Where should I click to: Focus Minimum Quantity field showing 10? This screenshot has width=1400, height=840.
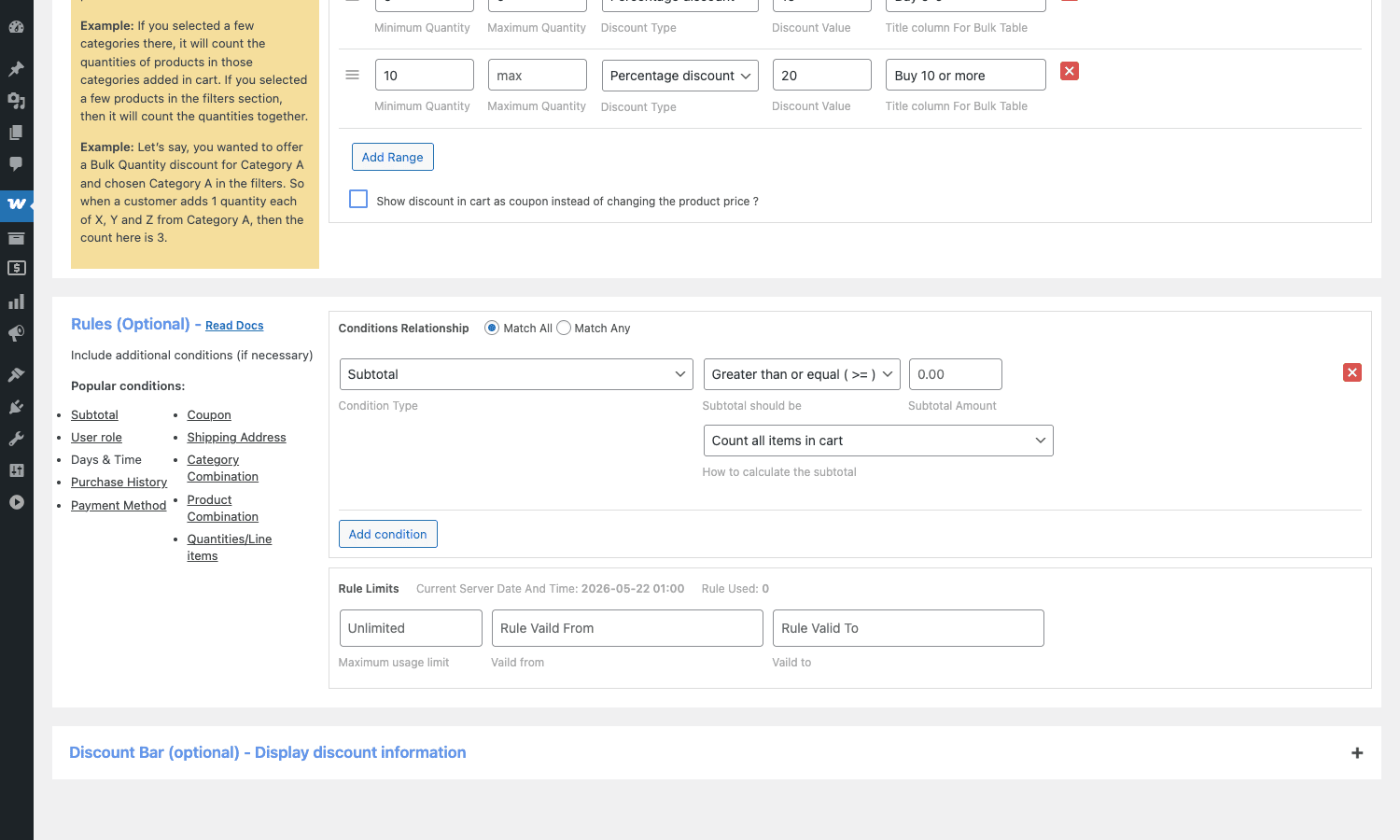point(425,75)
